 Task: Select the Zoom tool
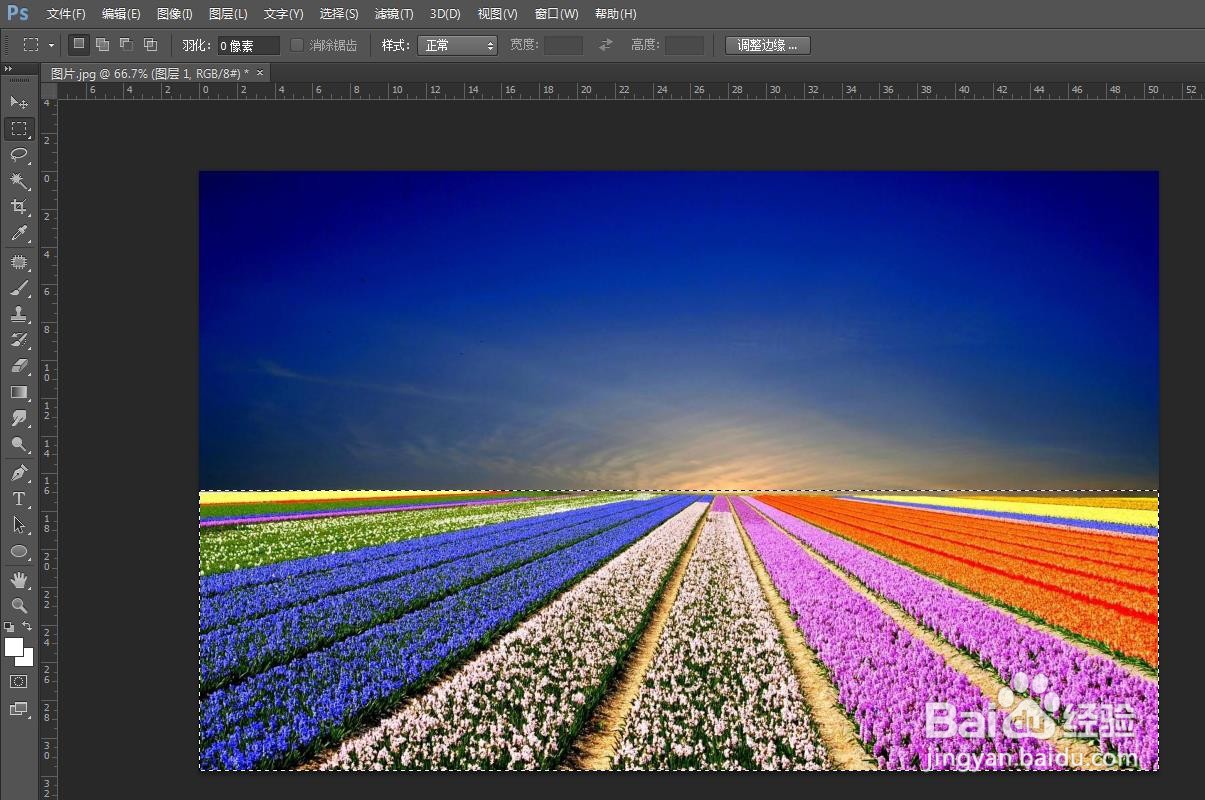(x=19, y=606)
